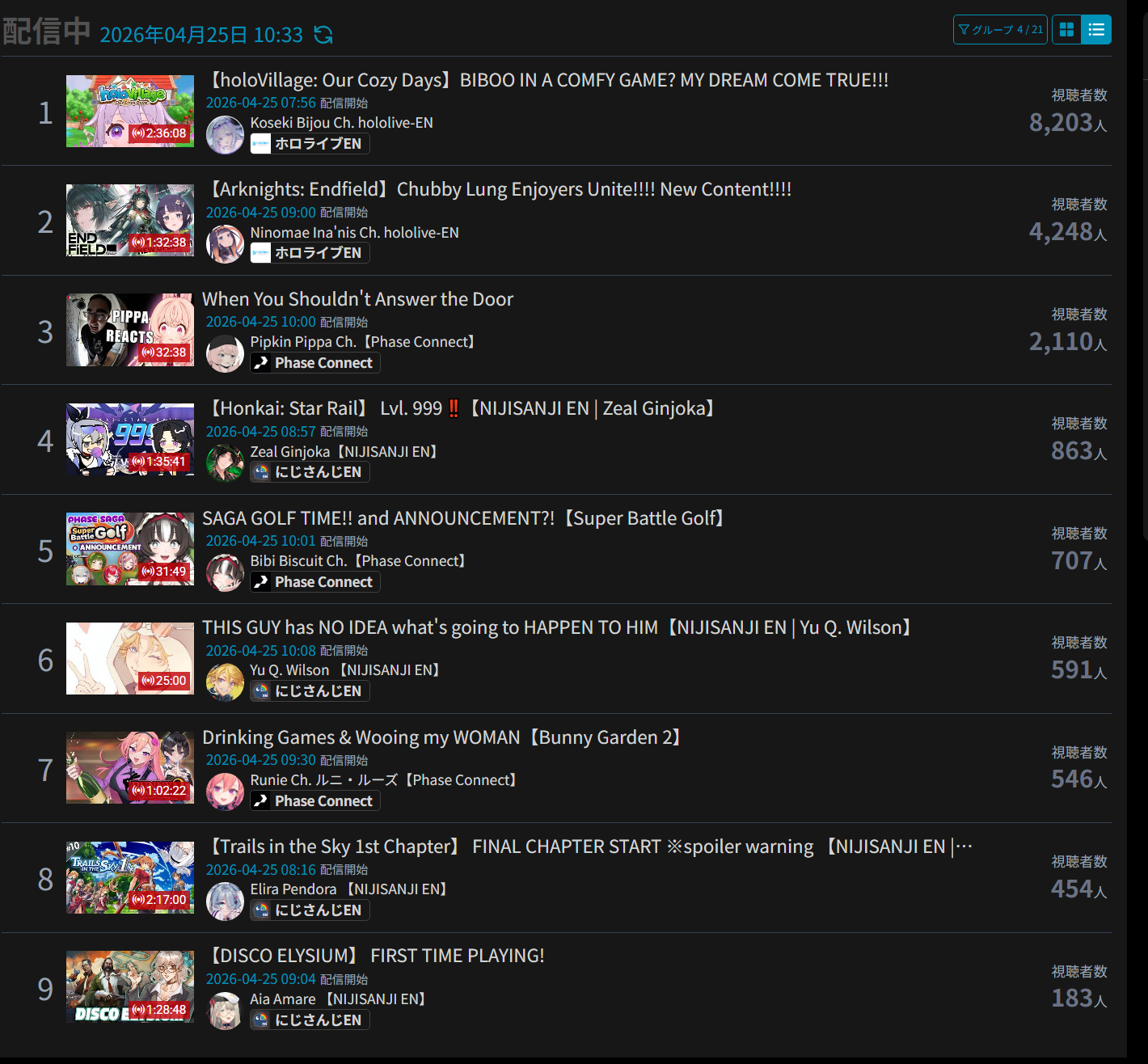
Task: Visit Runie Ch. channel name
Action: (x=384, y=780)
